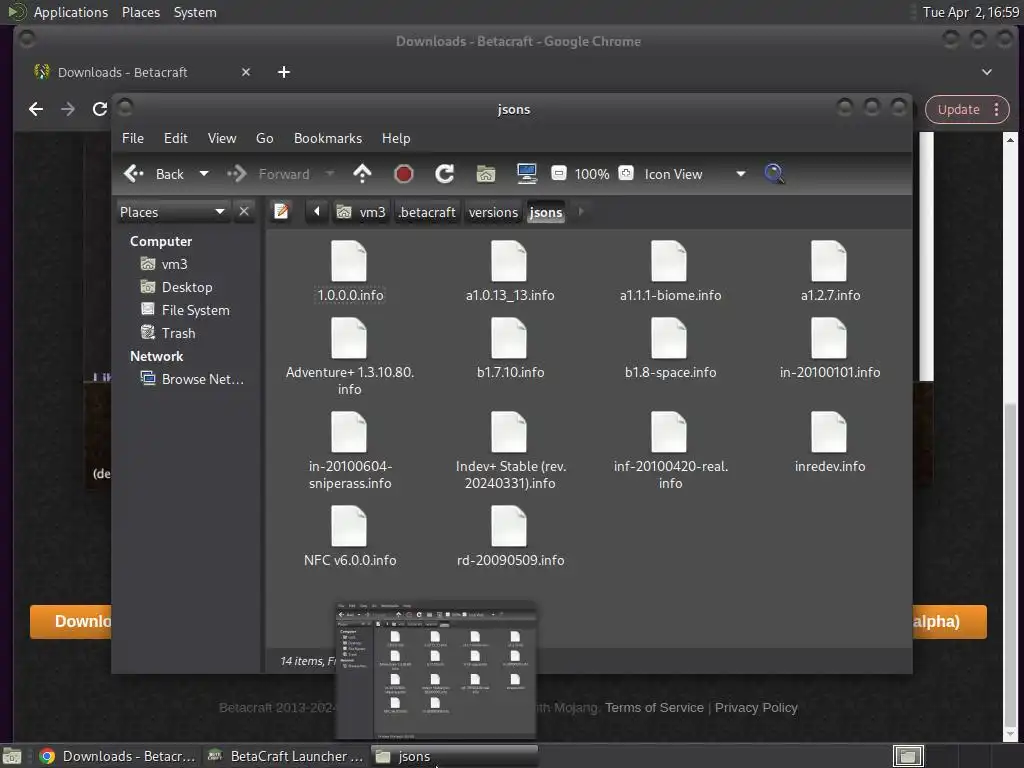
Task: Open the System menu in top panel
Action: [195, 12]
